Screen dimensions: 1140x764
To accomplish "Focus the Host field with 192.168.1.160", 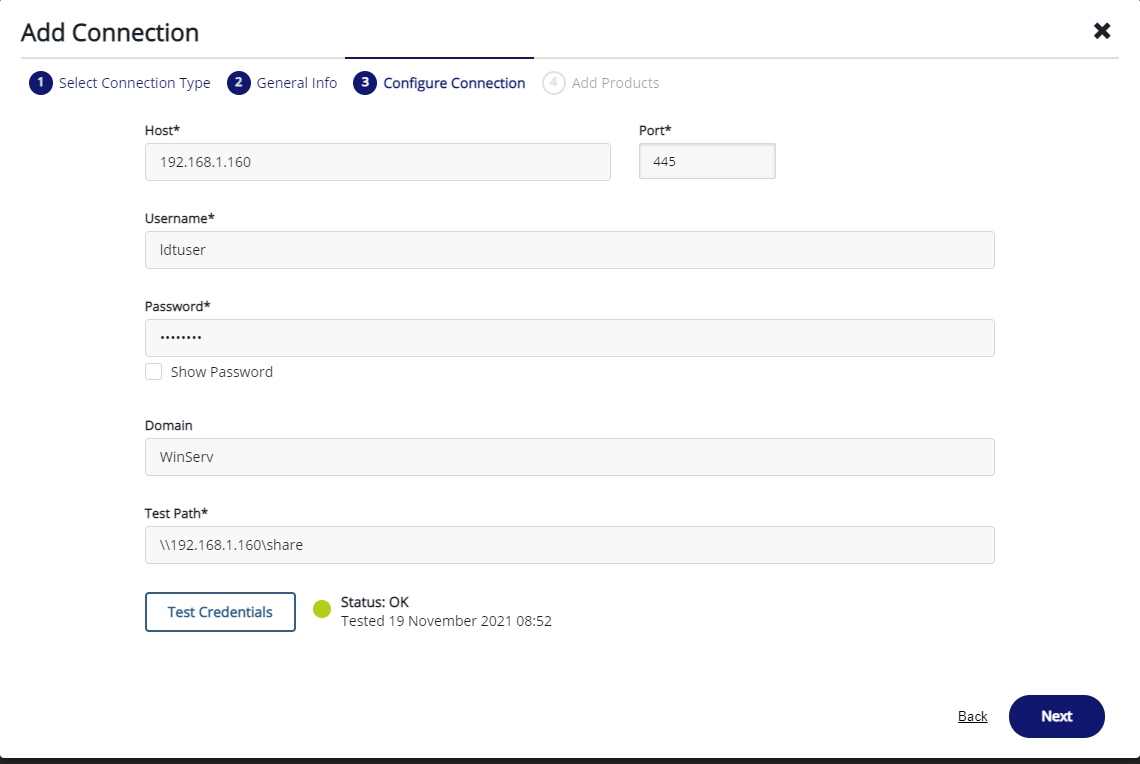I will point(377,162).
